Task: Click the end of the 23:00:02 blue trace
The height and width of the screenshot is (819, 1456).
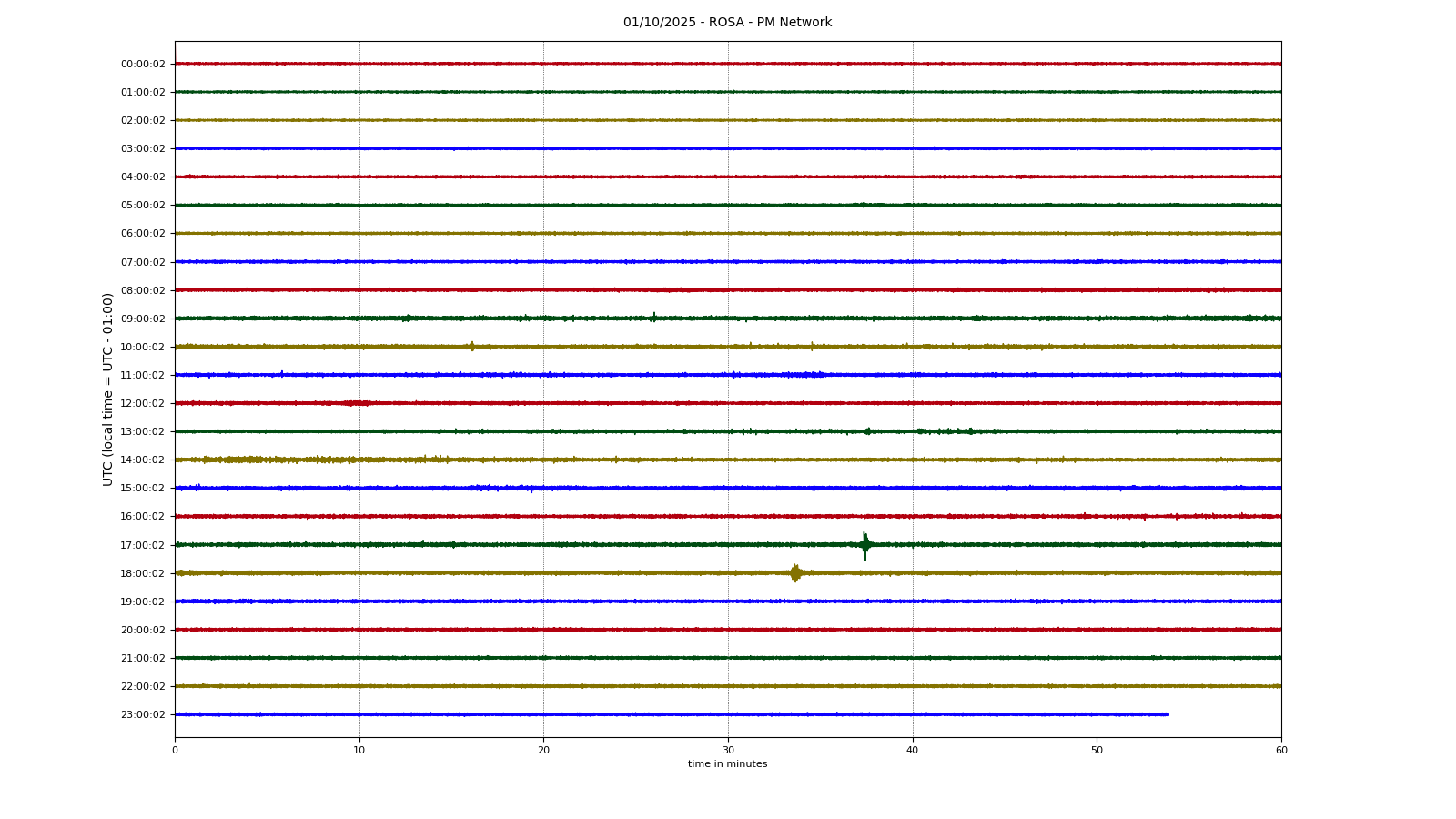Action: point(1168,714)
